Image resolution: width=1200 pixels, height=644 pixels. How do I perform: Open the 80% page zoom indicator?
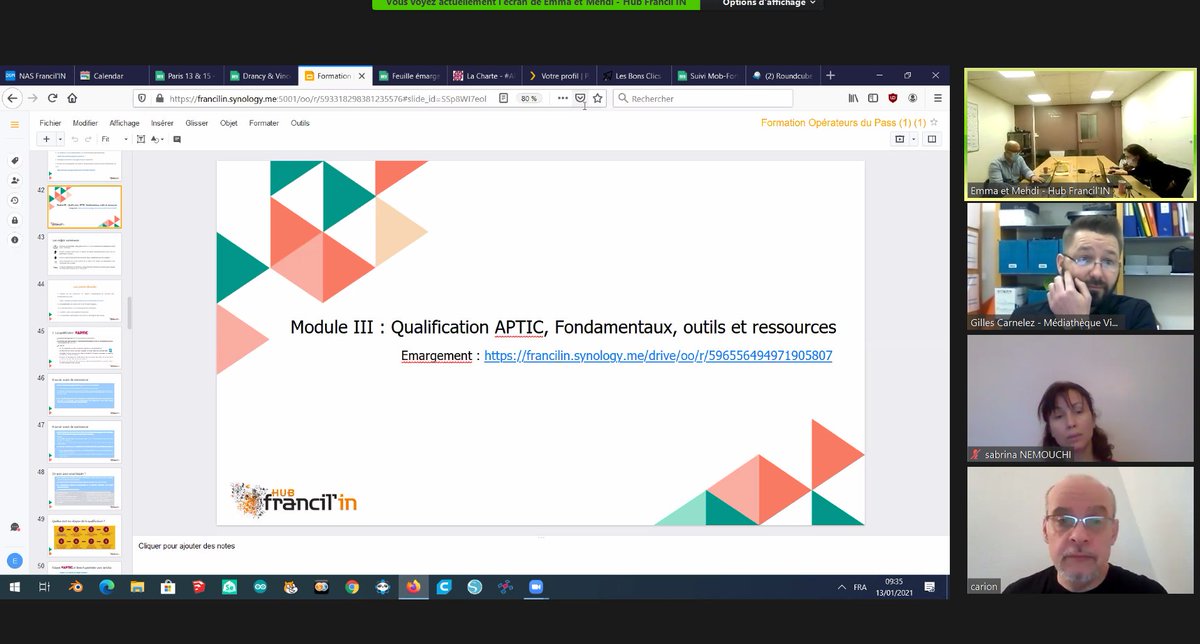(x=529, y=98)
